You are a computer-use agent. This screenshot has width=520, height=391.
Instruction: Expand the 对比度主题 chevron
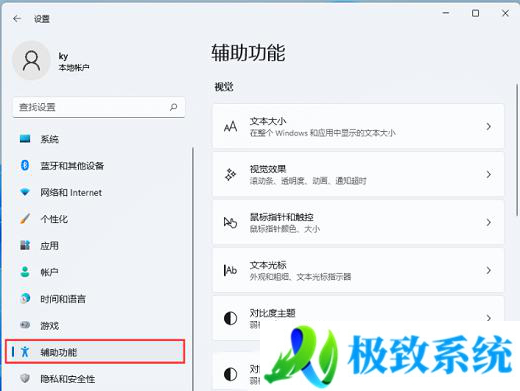tap(488, 318)
